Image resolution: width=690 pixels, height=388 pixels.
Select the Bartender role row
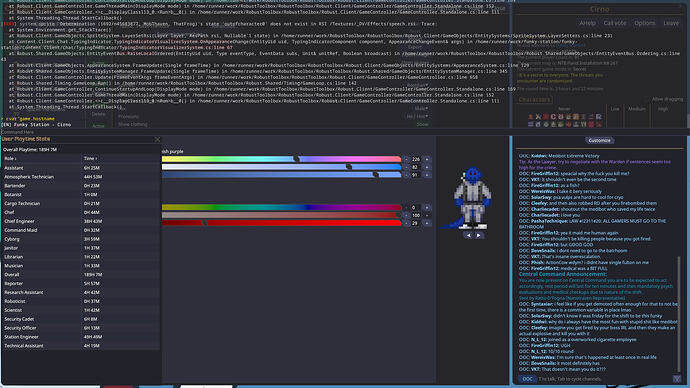click(x=81, y=186)
